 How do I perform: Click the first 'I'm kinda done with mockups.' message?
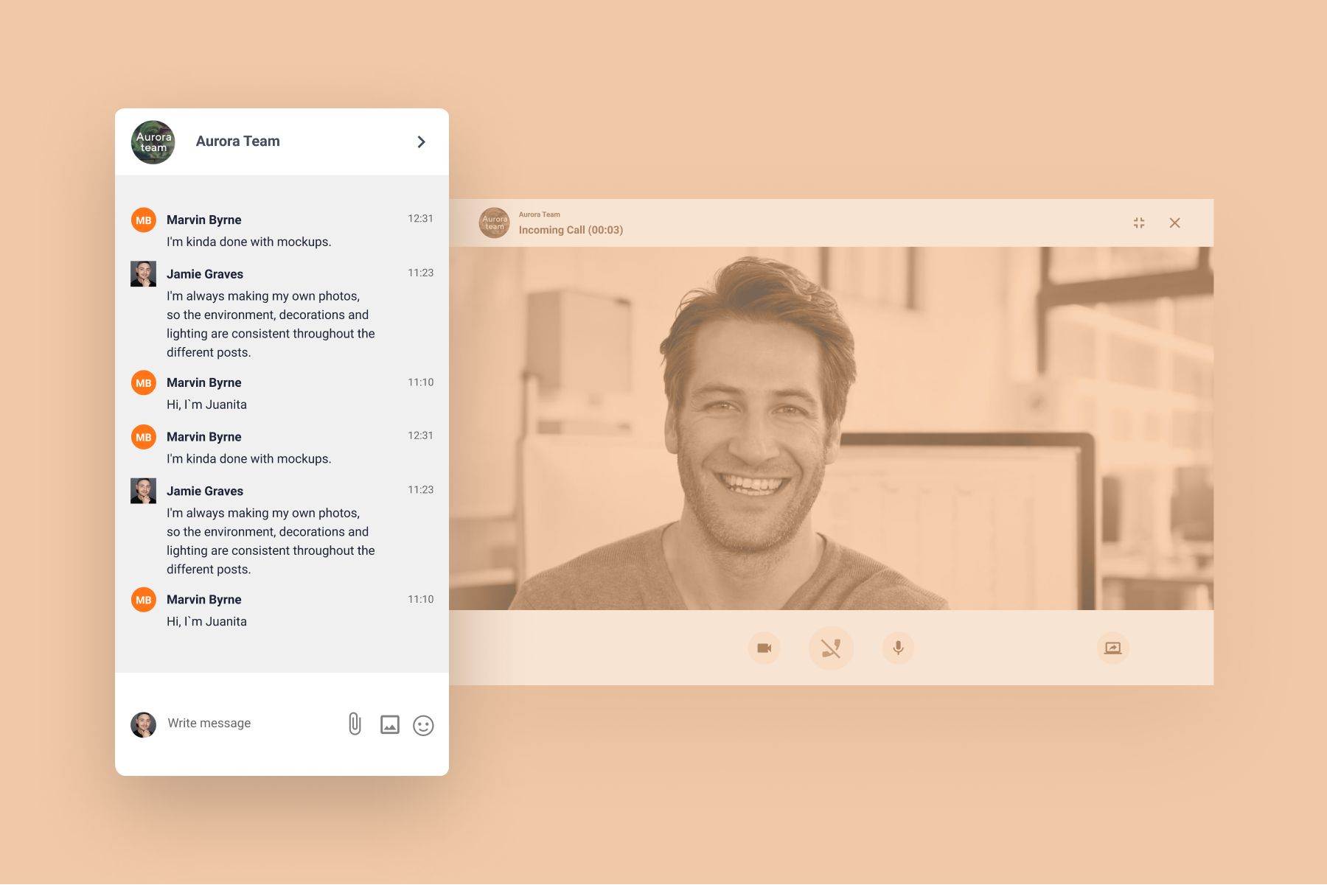(249, 242)
